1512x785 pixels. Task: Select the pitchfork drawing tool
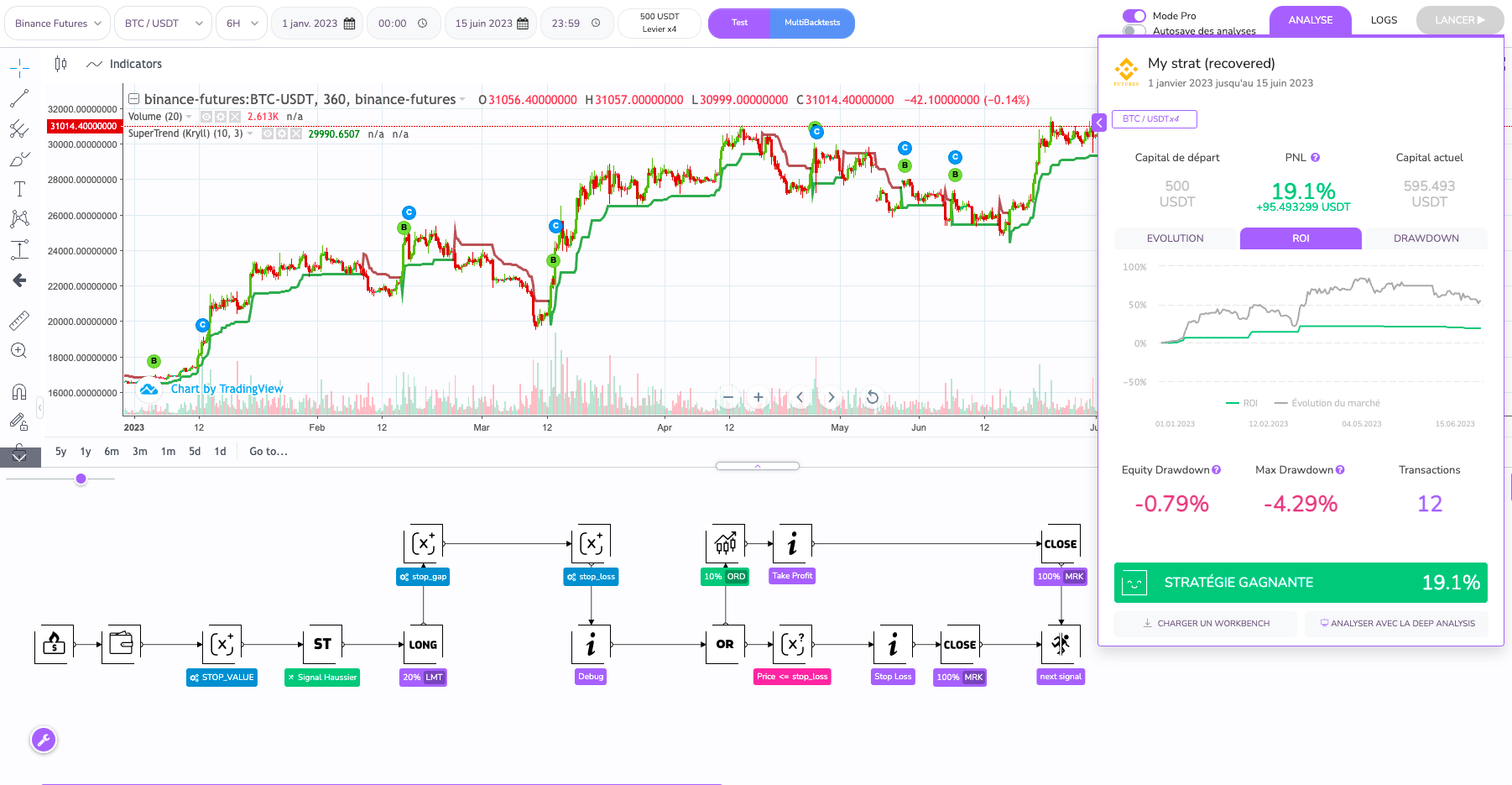click(19, 128)
